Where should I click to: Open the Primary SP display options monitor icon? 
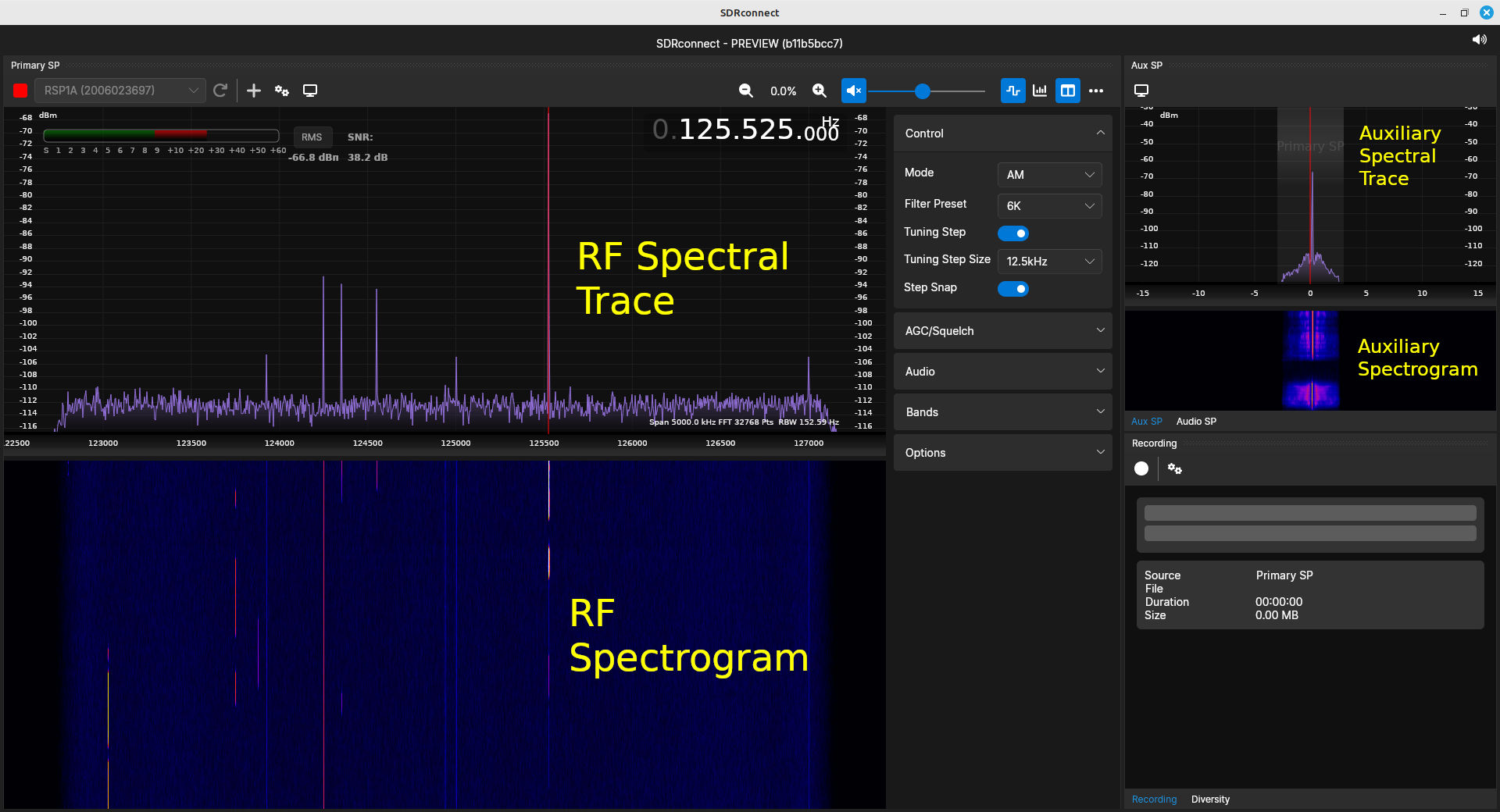[310, 91]
